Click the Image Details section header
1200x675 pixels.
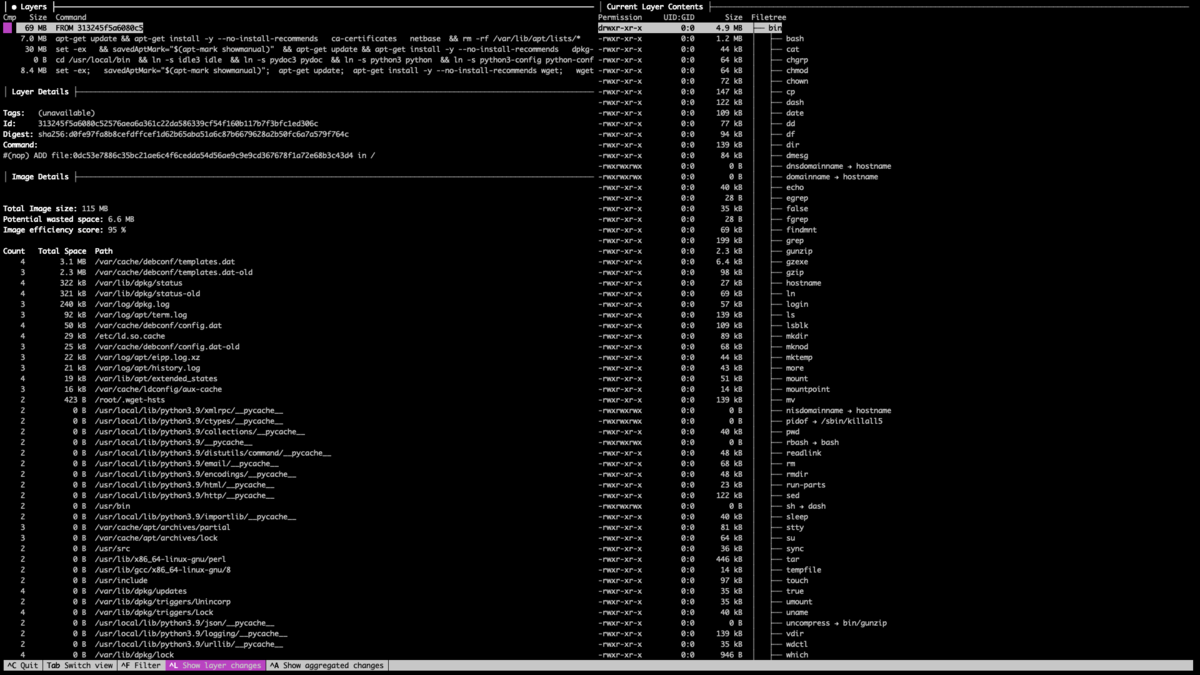[x=40, y=177]
